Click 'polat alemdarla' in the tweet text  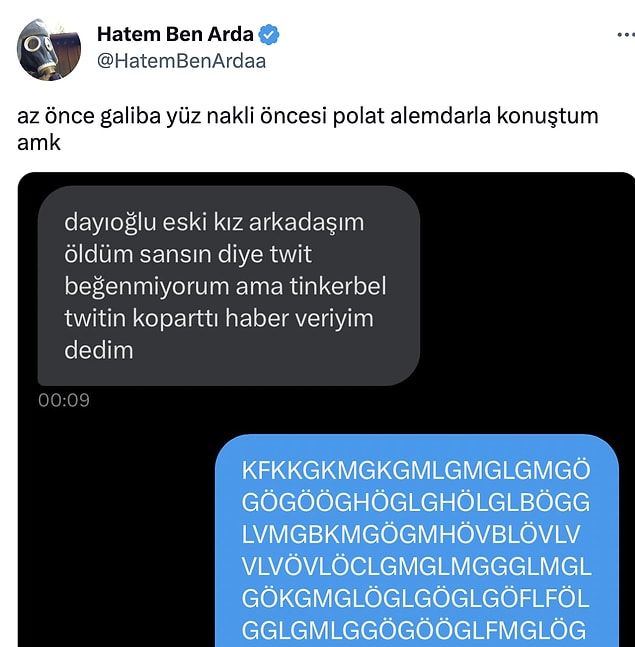pyautogui.click(x=411, y=116)
